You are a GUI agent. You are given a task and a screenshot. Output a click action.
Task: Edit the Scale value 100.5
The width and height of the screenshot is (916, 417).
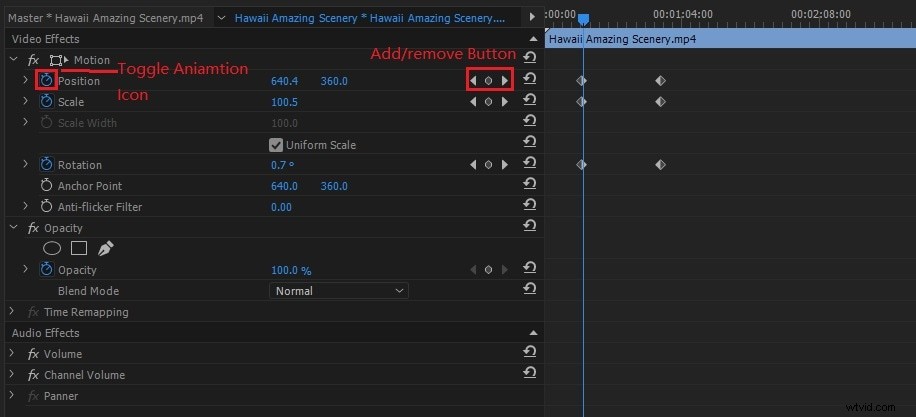pyautogui.click(x=284, y=102)
